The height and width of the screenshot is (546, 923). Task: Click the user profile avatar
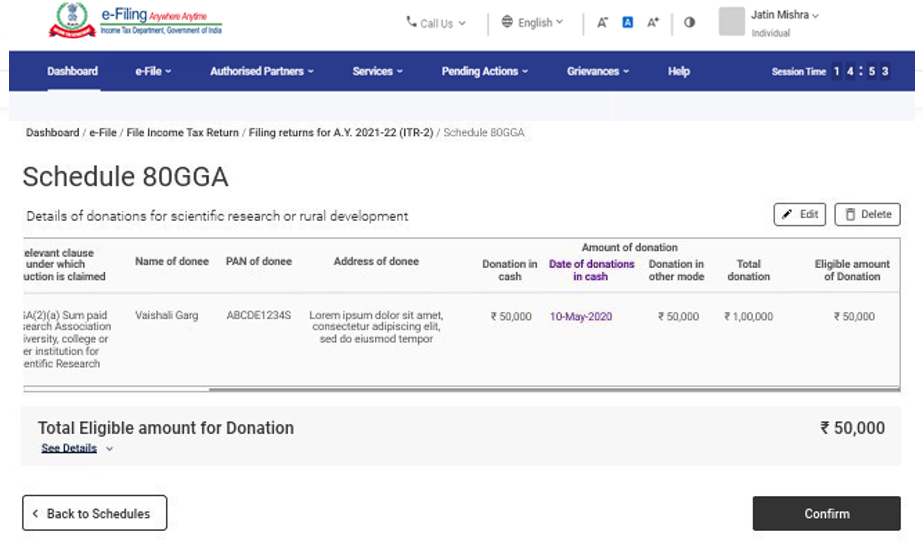tap(732, 22)
